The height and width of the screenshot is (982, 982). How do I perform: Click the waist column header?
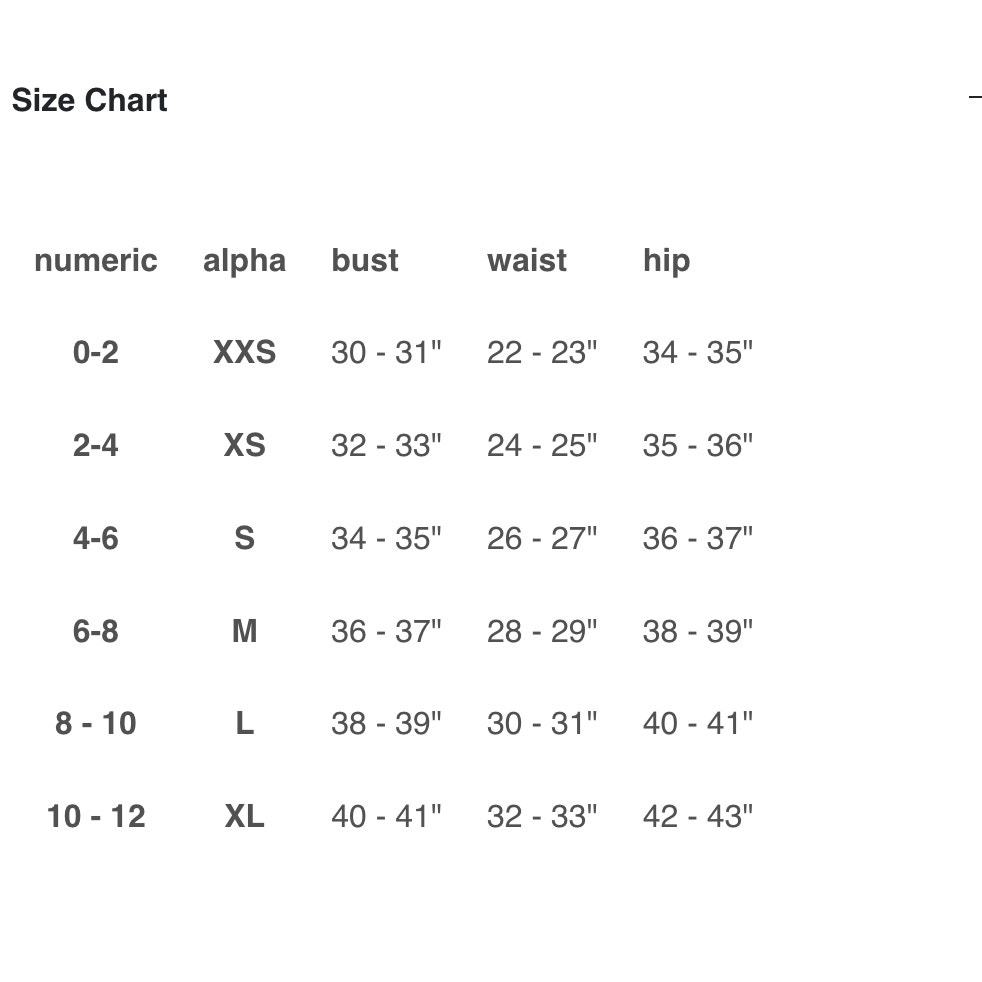[x=527, y=261]
